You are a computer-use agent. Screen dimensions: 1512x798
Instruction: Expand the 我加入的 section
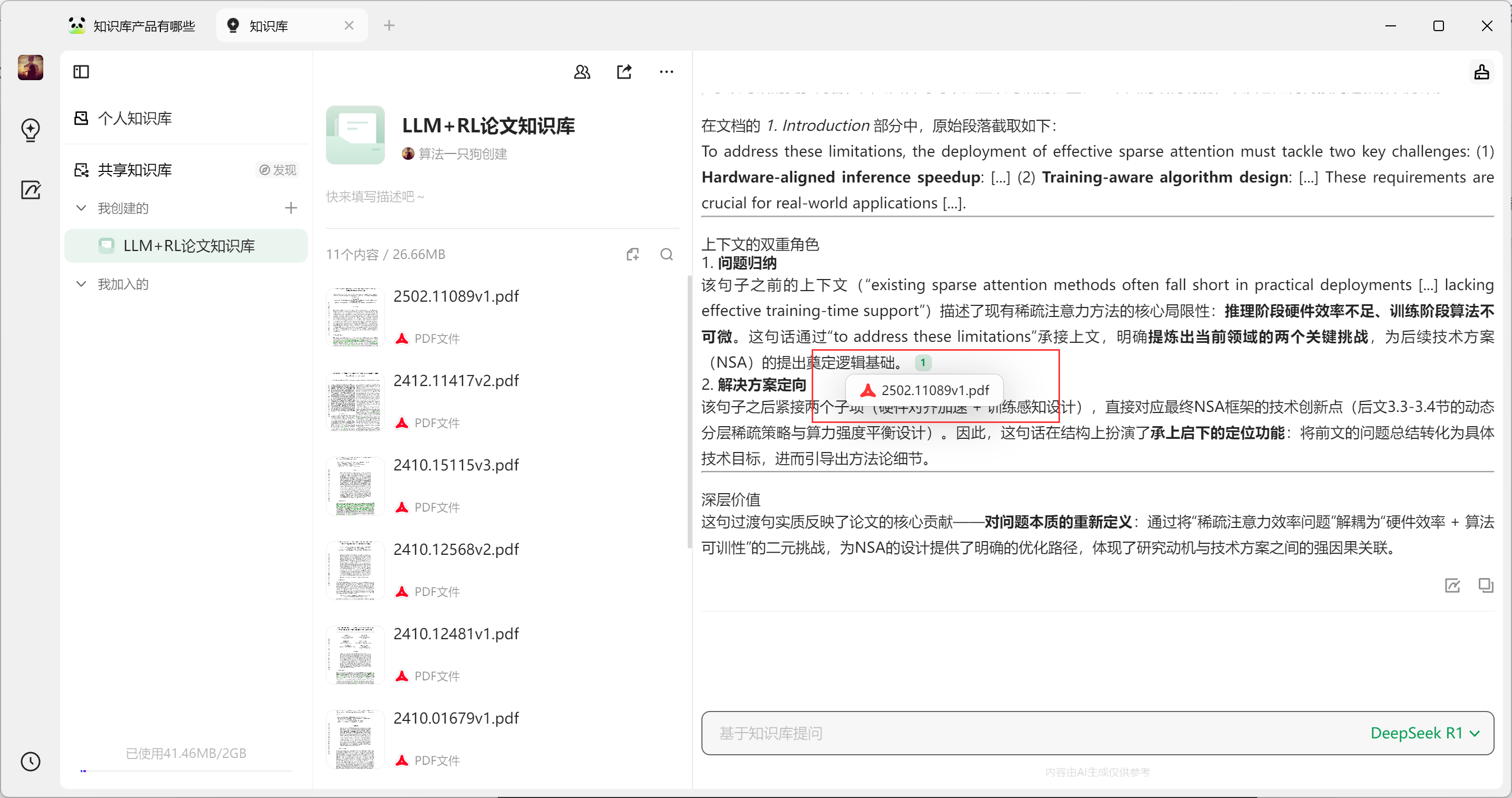pos(82,284)
